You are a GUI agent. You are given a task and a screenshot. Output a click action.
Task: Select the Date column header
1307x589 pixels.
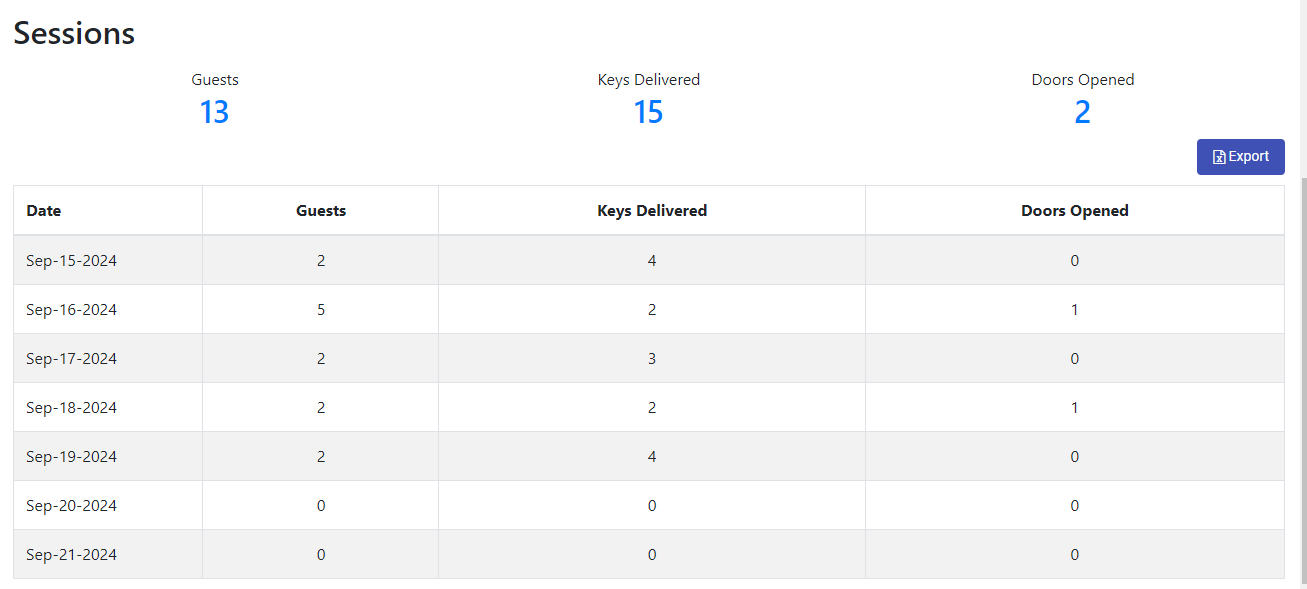pos(44,211)
